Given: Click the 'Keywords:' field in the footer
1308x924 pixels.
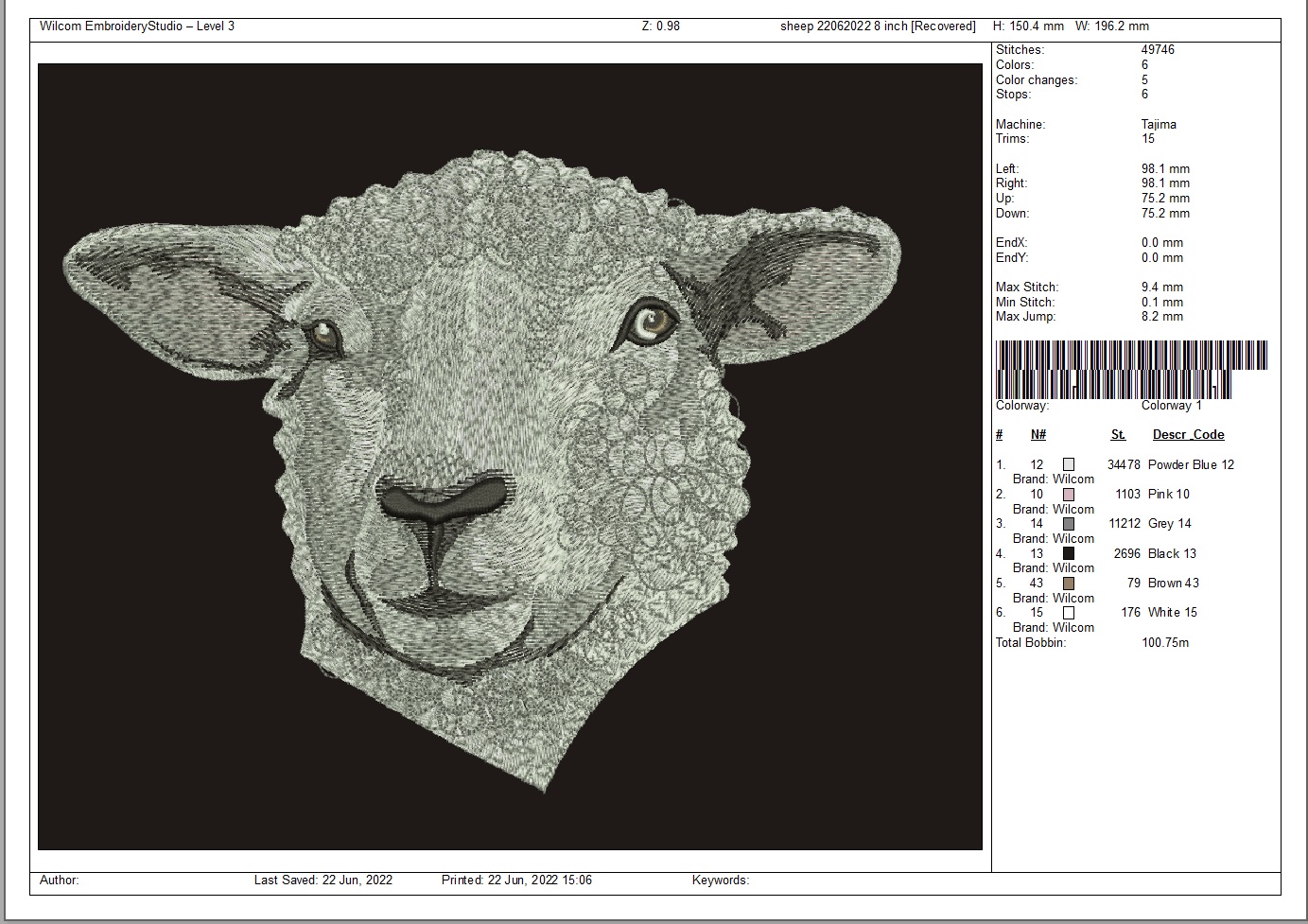Looking at the screenshot, I should point(720,880).
